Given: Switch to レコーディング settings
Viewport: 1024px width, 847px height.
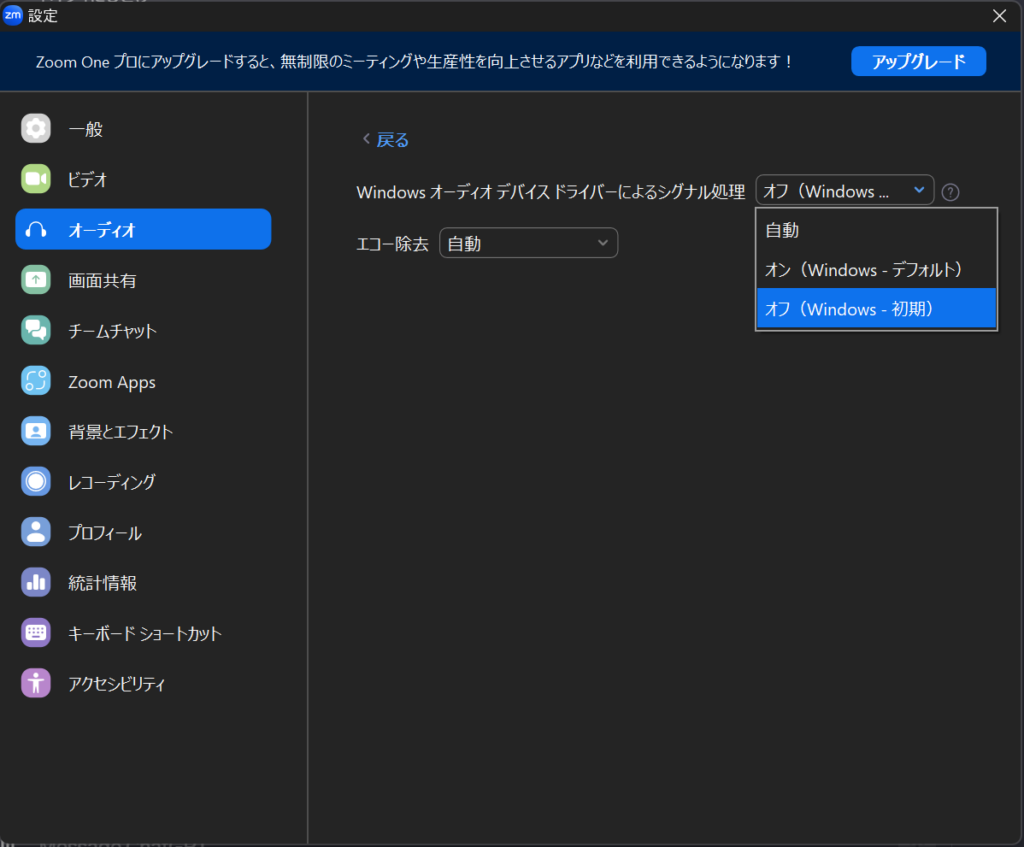Looking at the screenshot, I should point(143,482).
